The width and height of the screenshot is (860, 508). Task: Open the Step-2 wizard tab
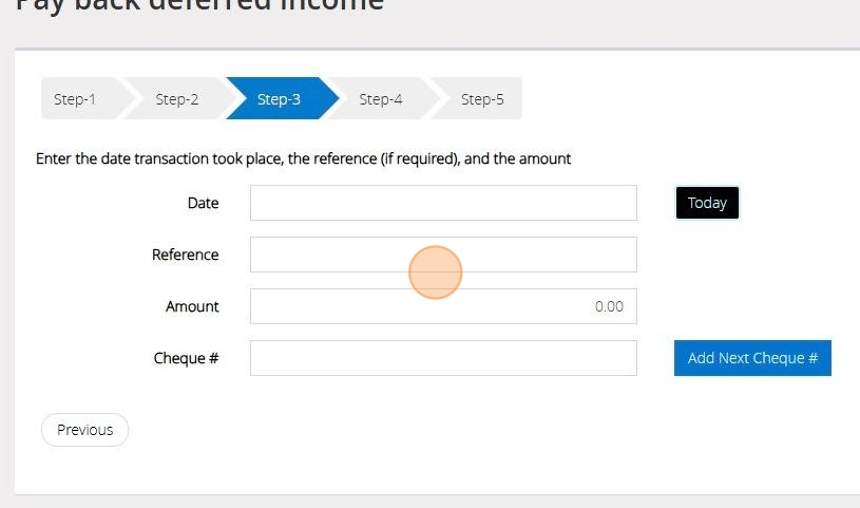pyautogui.click(x=177, y=99)
